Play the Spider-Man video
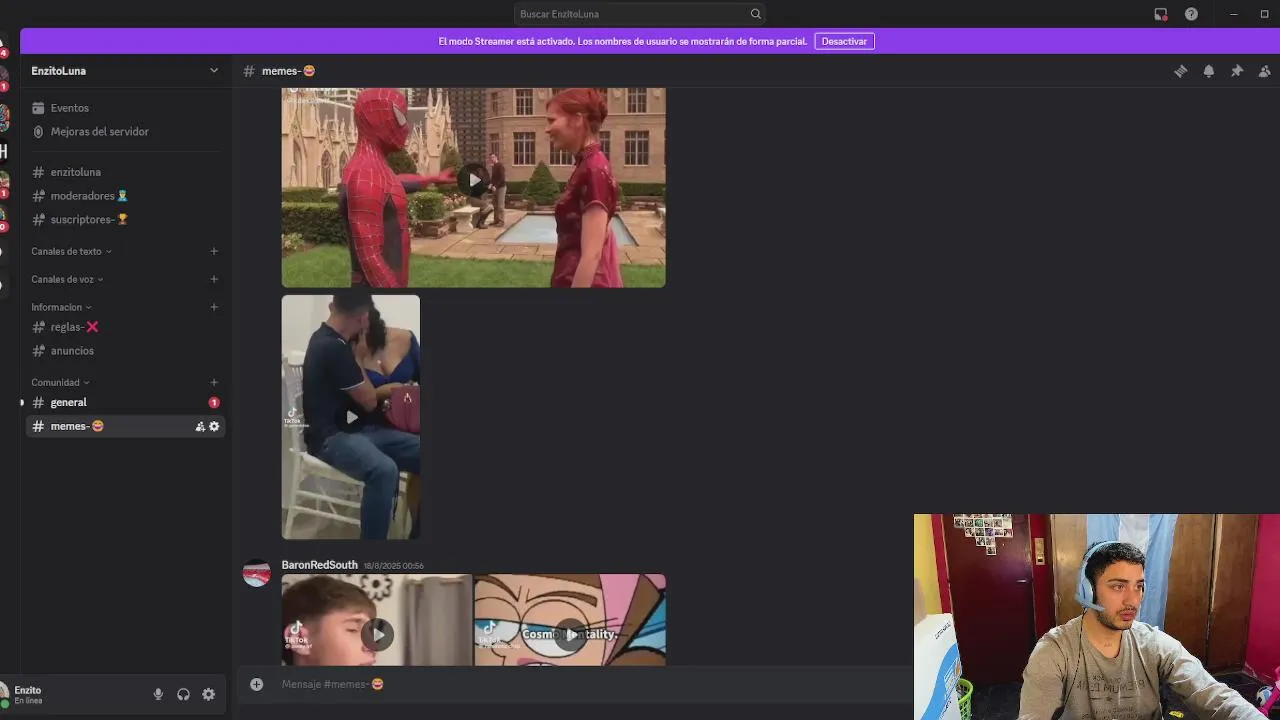The height and width of the screenshot is (720, 1280). pyautogui.click(x=474, y=180)
